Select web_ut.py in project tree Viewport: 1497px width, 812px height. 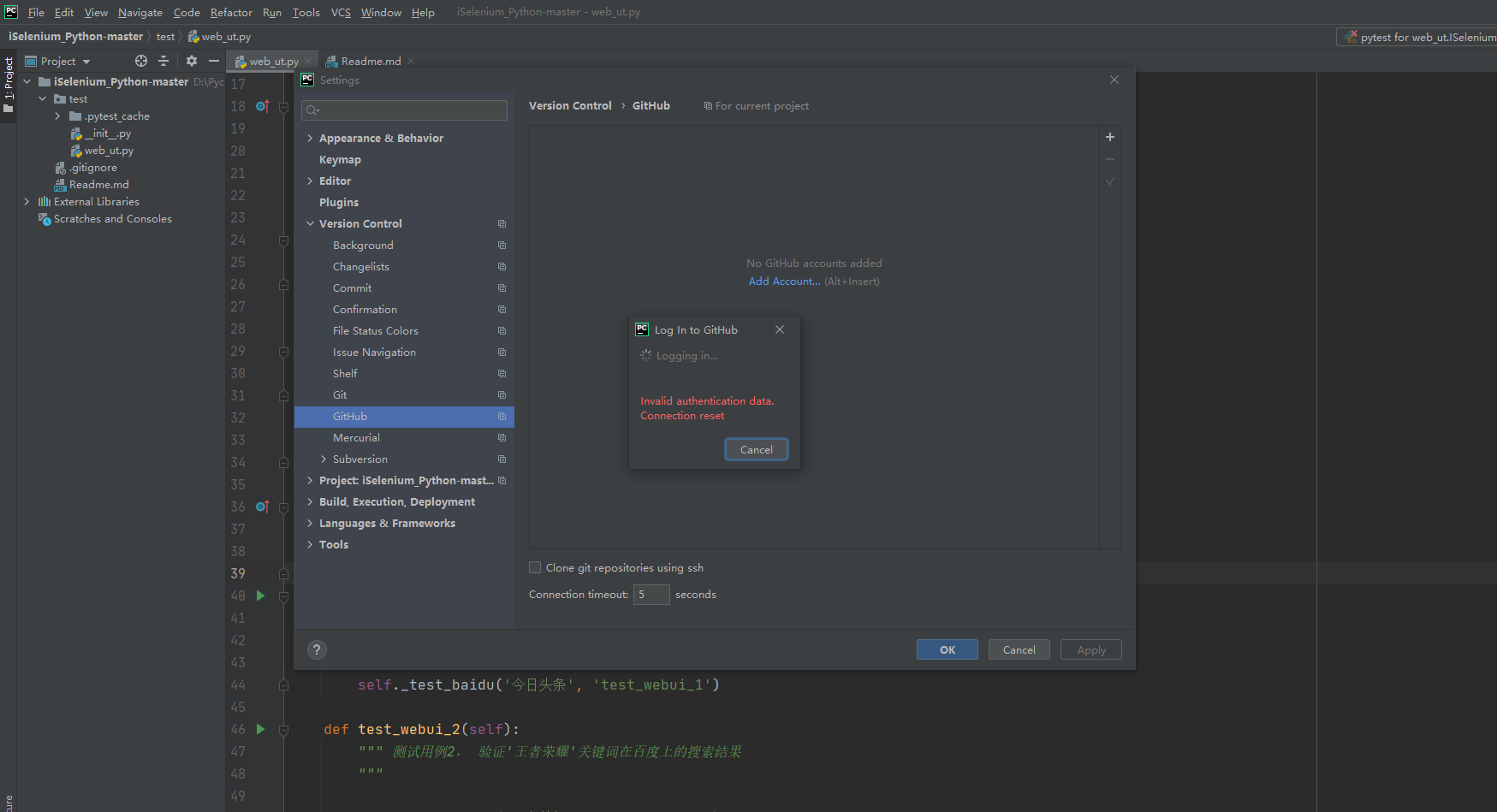coord(109,151)
